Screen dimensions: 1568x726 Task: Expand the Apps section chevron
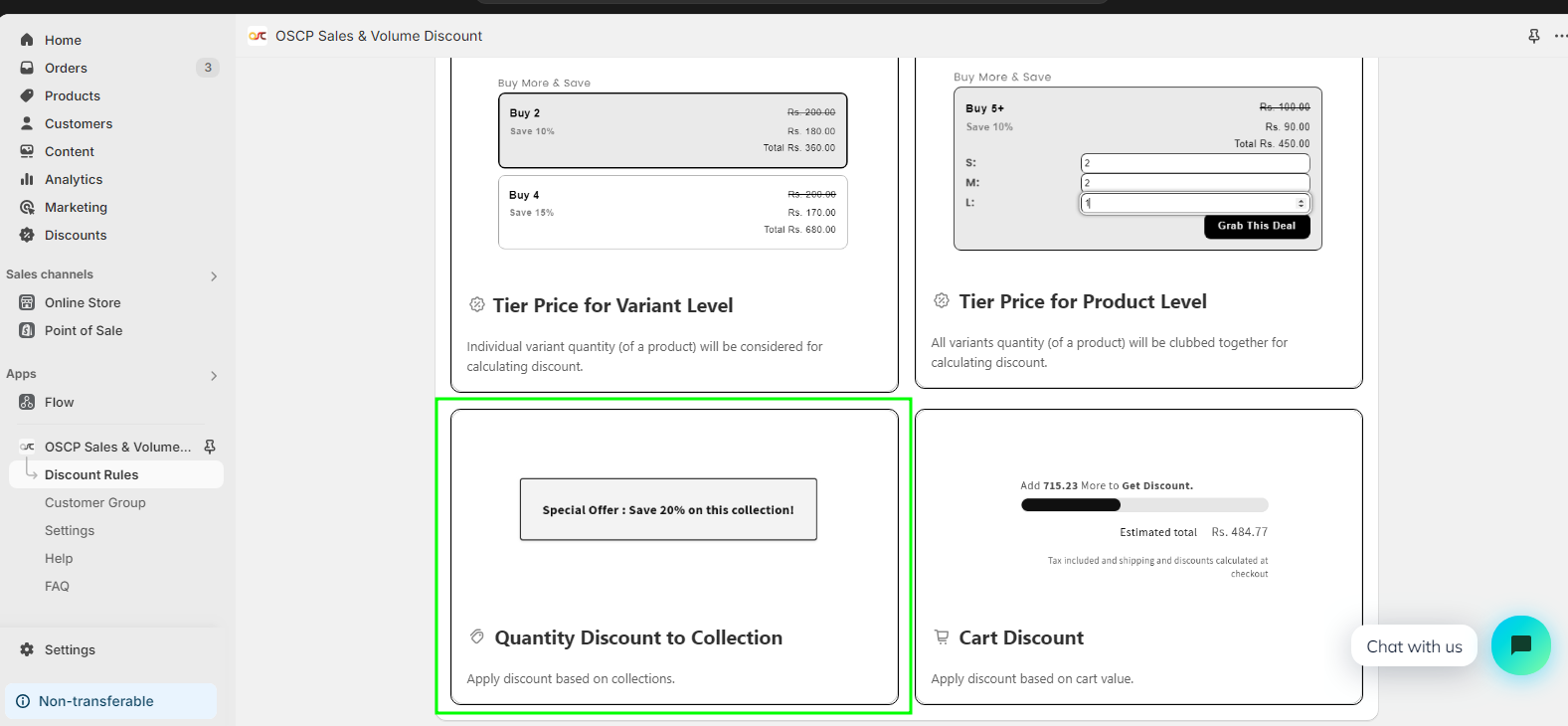[214, 375]
